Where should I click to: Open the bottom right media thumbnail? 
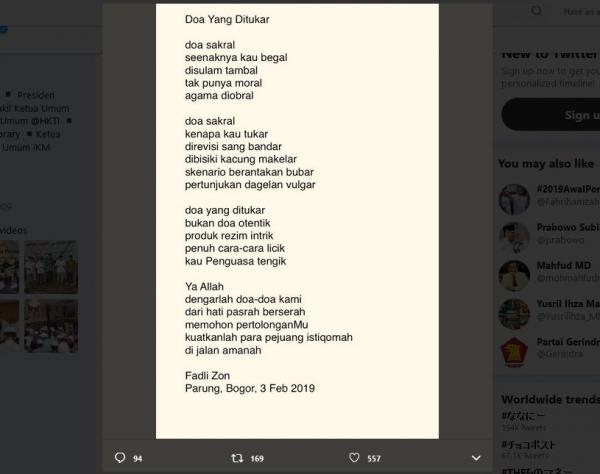pyautogui.click(x=51, y=326)
